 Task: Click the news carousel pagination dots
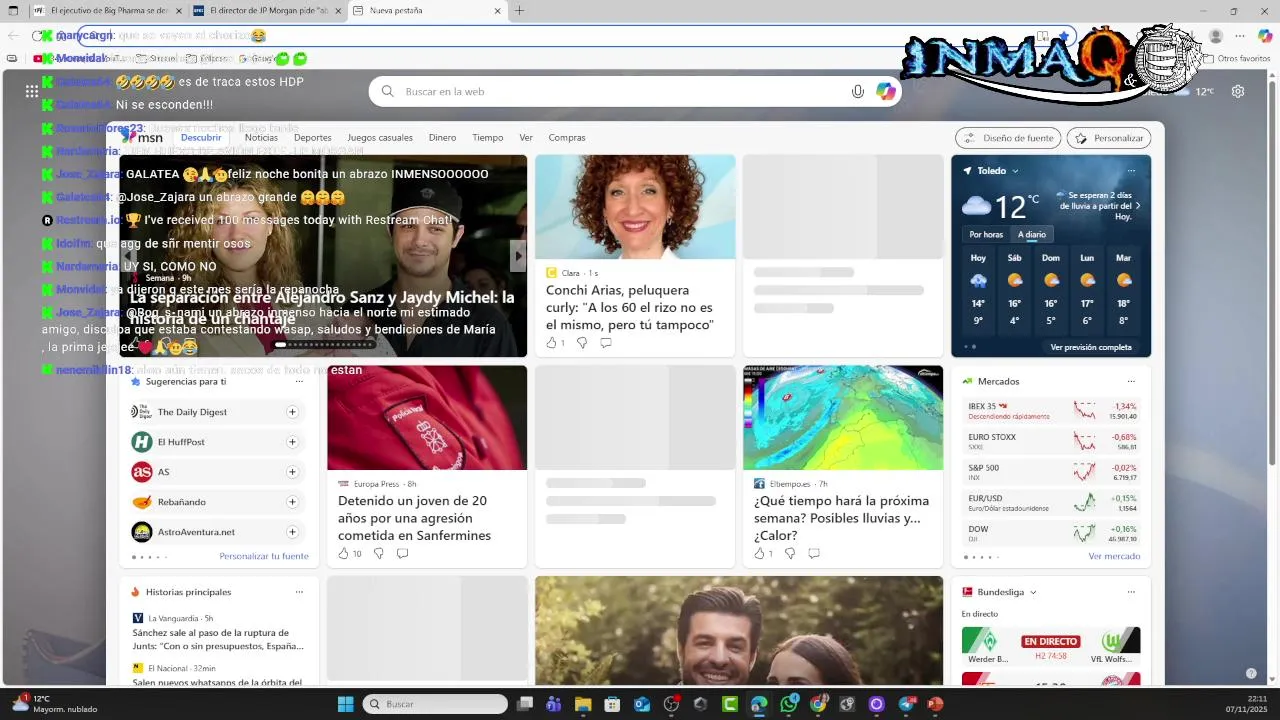pos(323,345)
